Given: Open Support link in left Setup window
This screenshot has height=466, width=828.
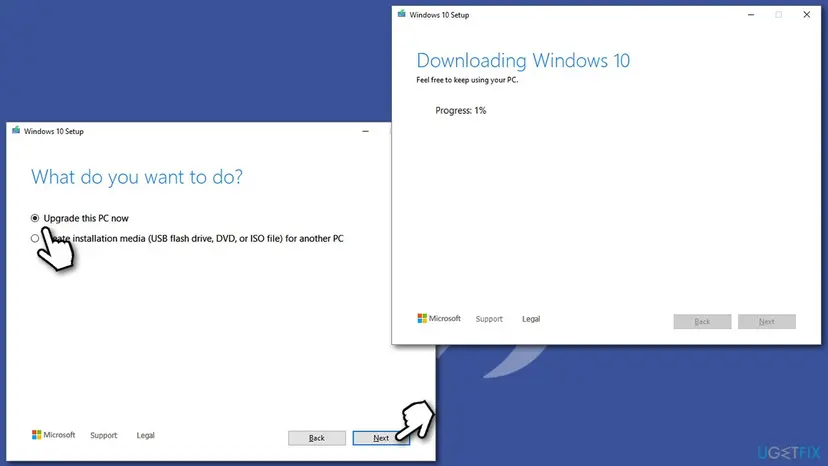Looking at the screenshot, I should point(104,435).
